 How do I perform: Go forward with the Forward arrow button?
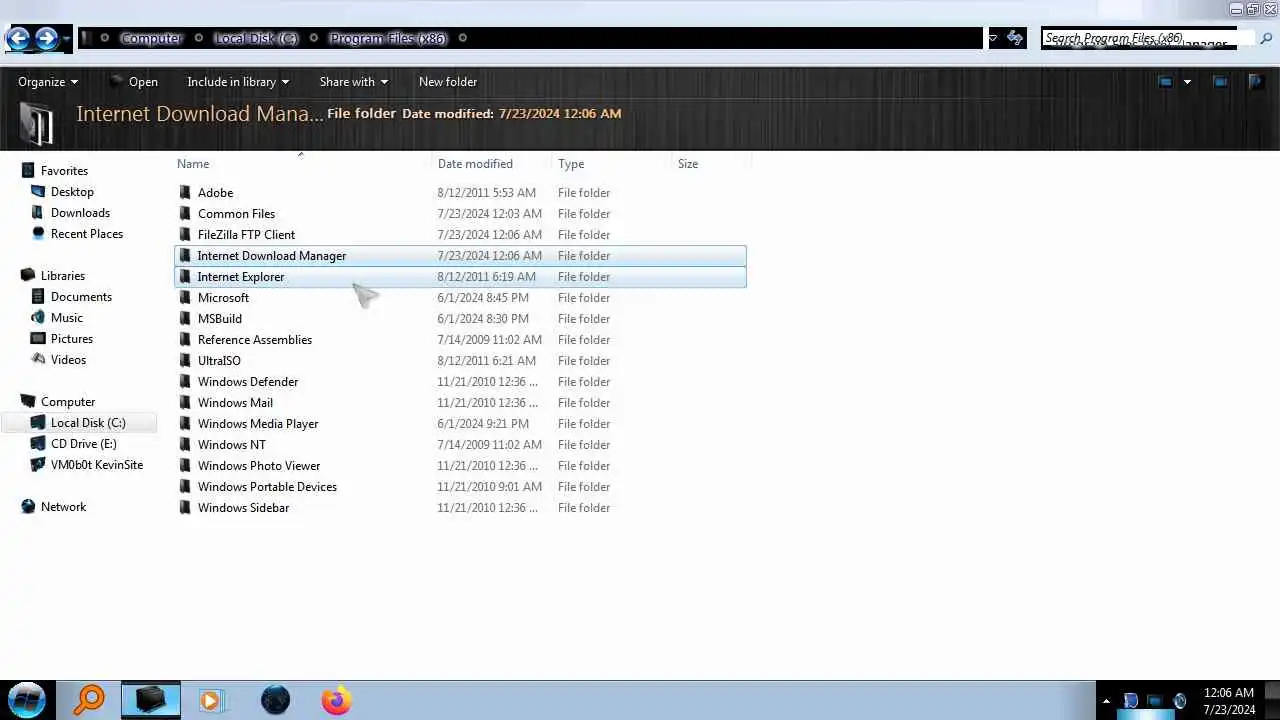tap(47, 39)
